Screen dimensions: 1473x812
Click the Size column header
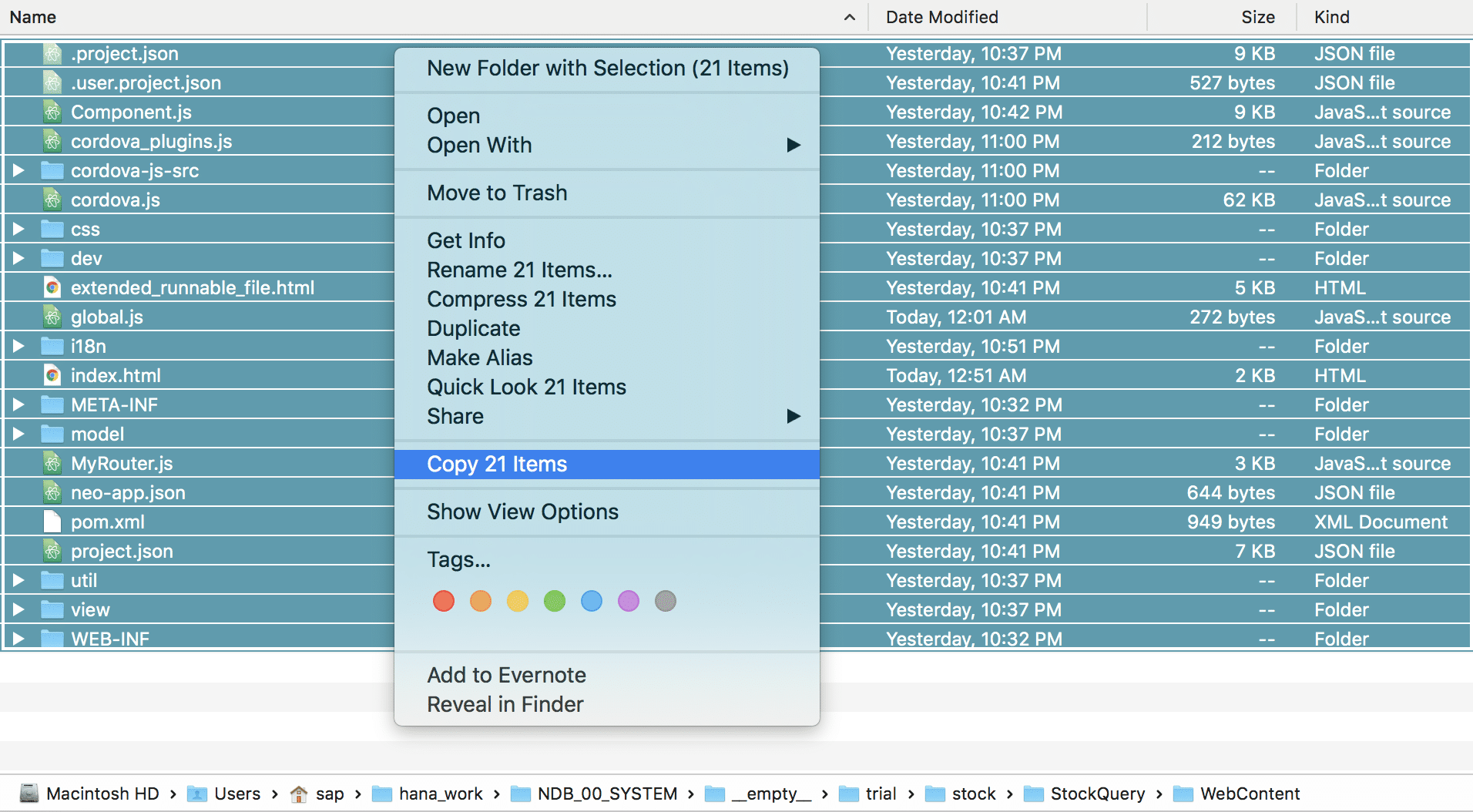[1257, 17]
